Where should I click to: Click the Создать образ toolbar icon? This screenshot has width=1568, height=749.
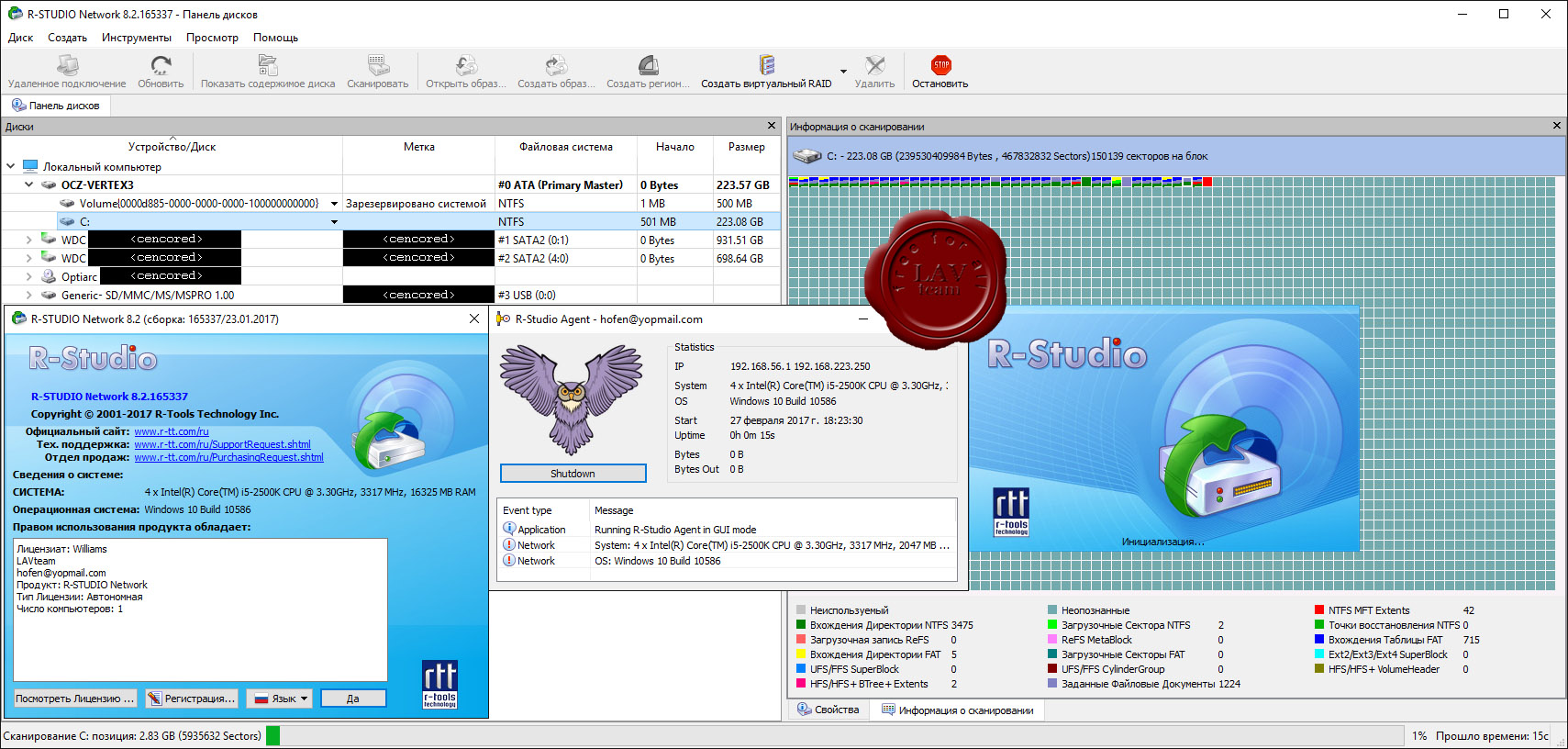(556, 65)
